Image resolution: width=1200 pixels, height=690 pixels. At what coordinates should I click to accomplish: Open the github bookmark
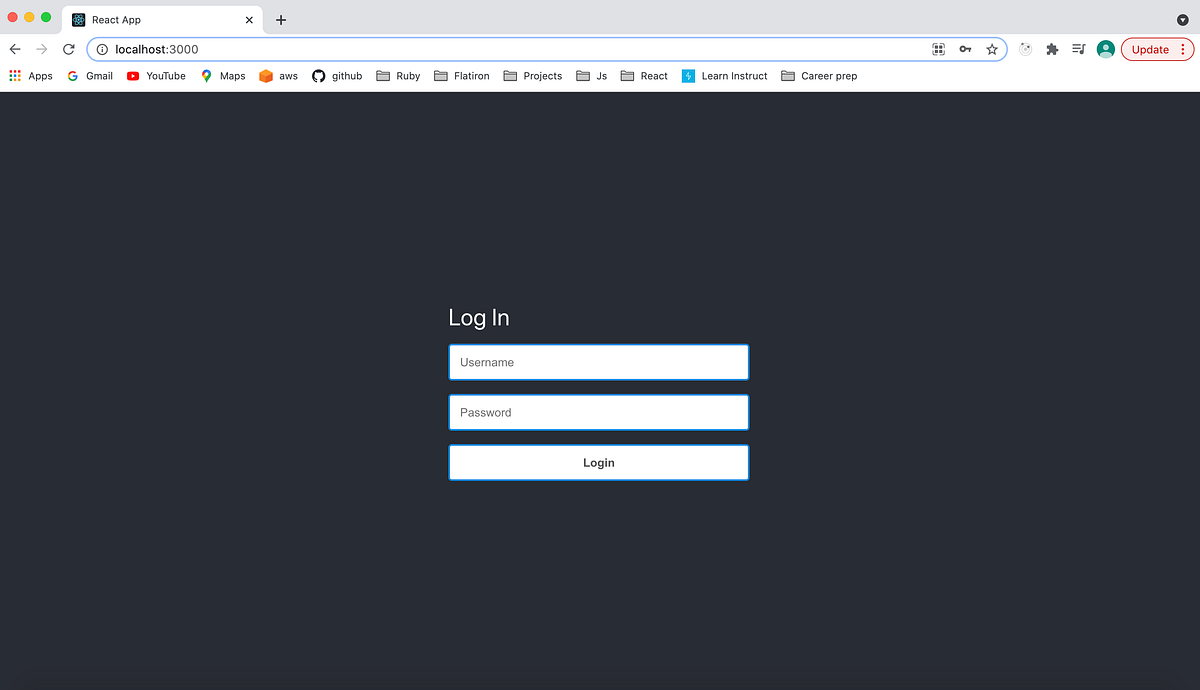[x=337, y=75]
